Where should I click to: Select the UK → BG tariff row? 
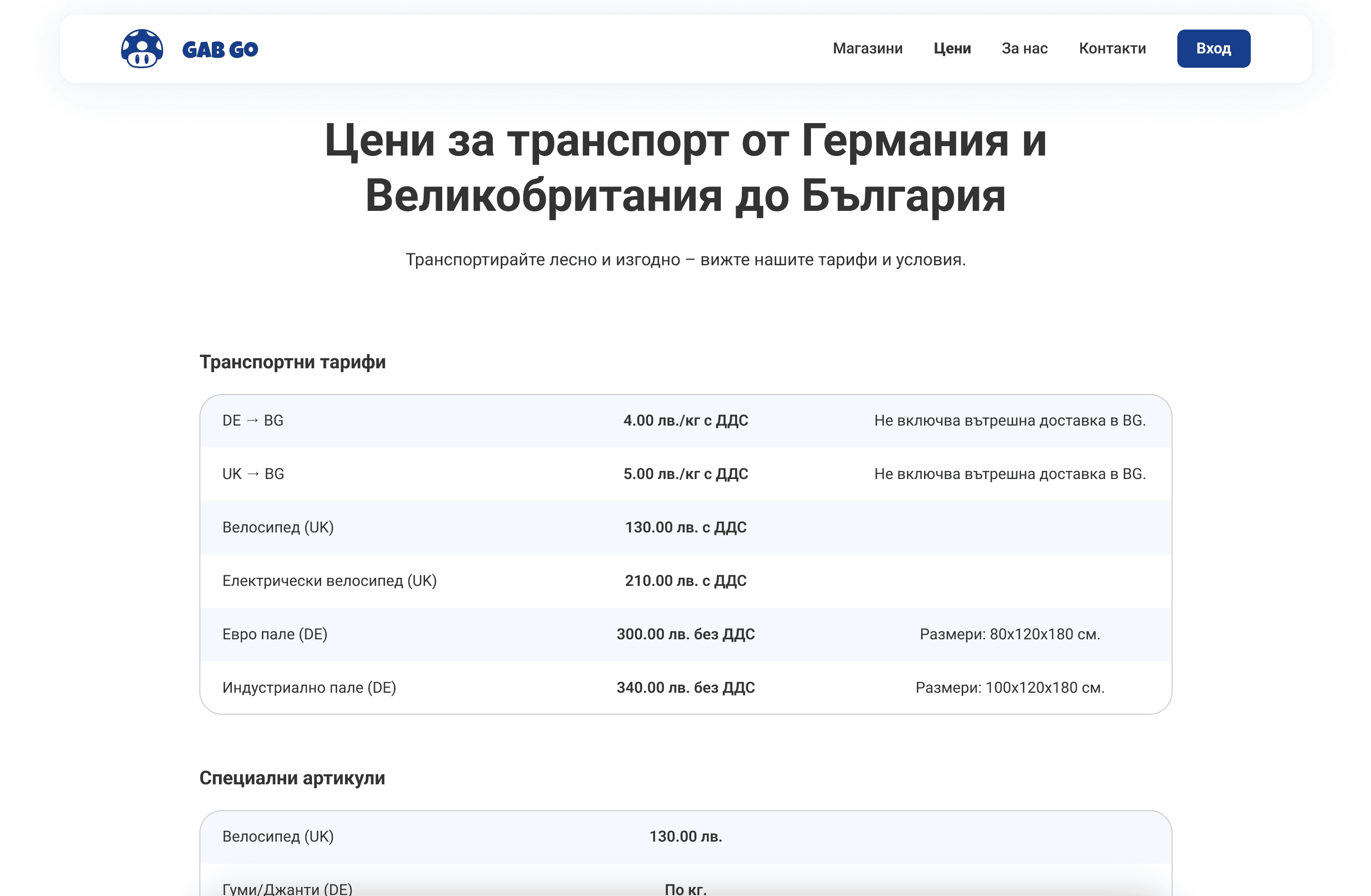coord(253,474)
